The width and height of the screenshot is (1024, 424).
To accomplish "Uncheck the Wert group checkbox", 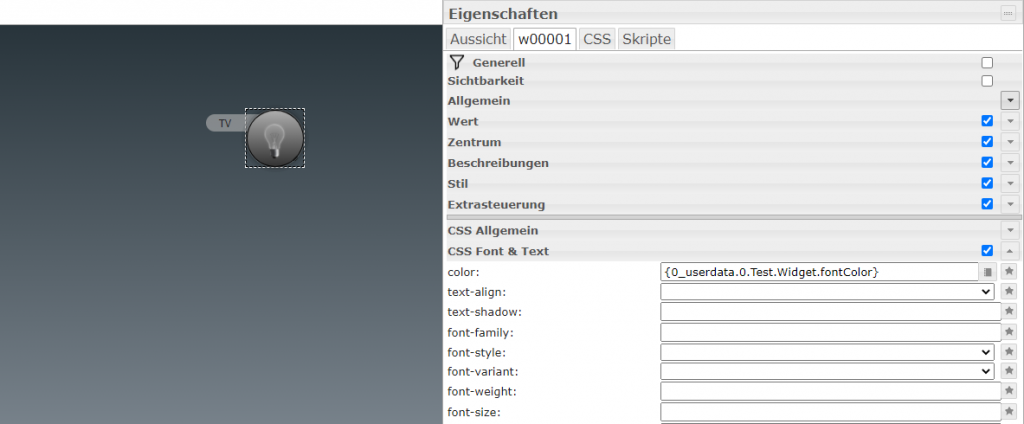I will 987,121.
